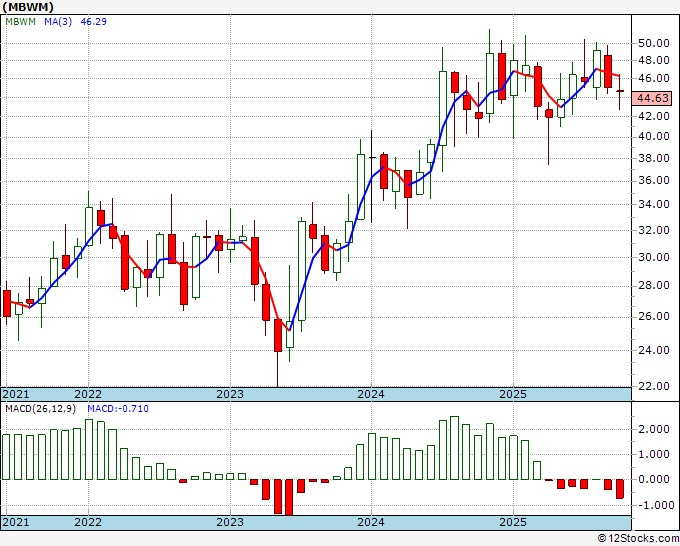Select 2022 on the price chart timeline
This screenshot has height=546, width=680.
pyautogui.click(x=88, y=394)
